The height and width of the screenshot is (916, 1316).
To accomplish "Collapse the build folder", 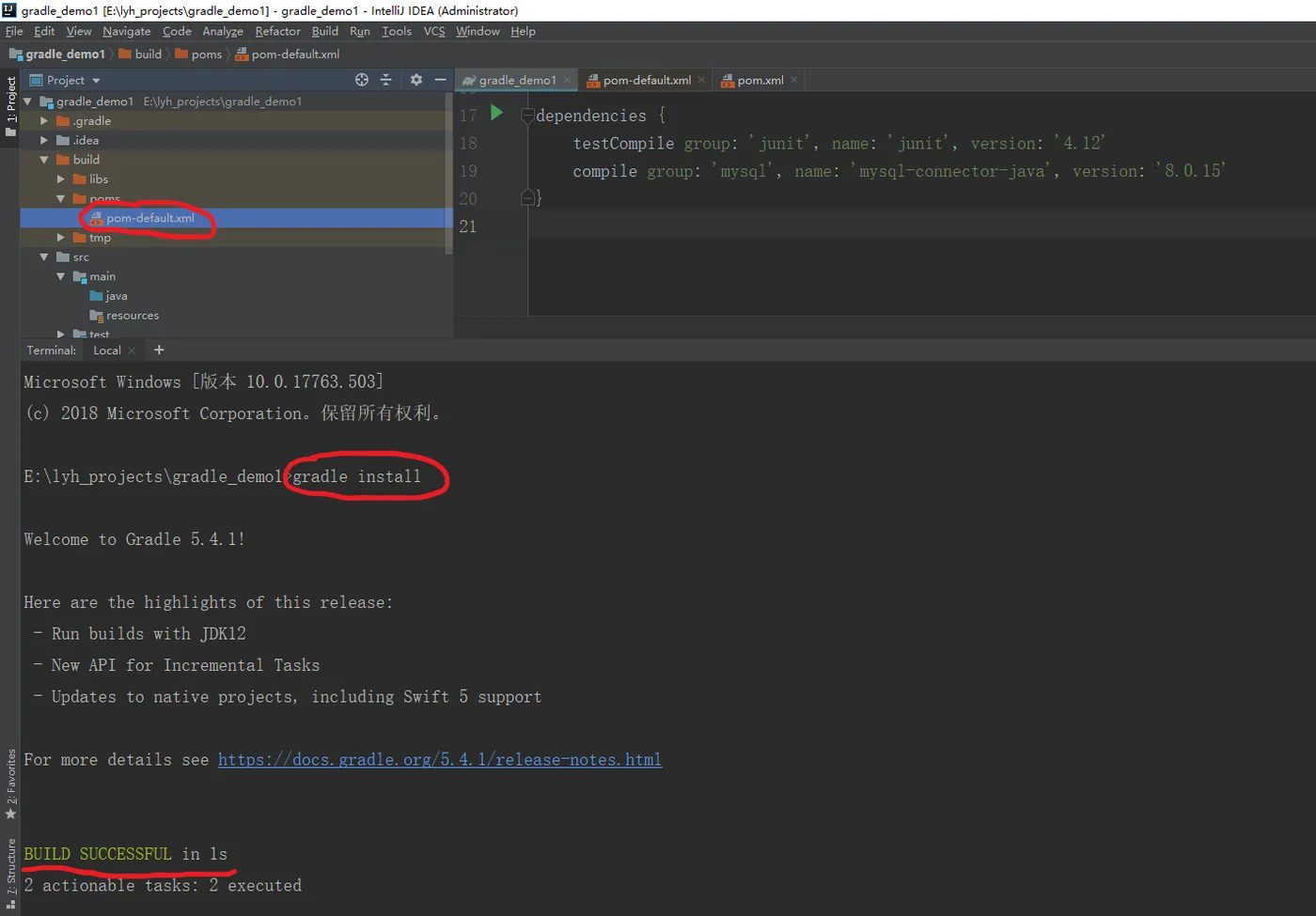I will coord(43,160).
